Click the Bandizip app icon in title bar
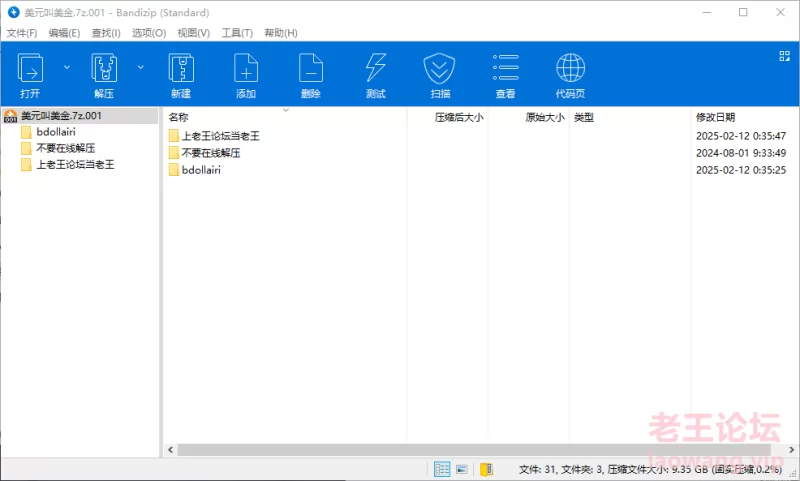The height and width of the screenshot is (481, 800). click(x=14, y=12)
